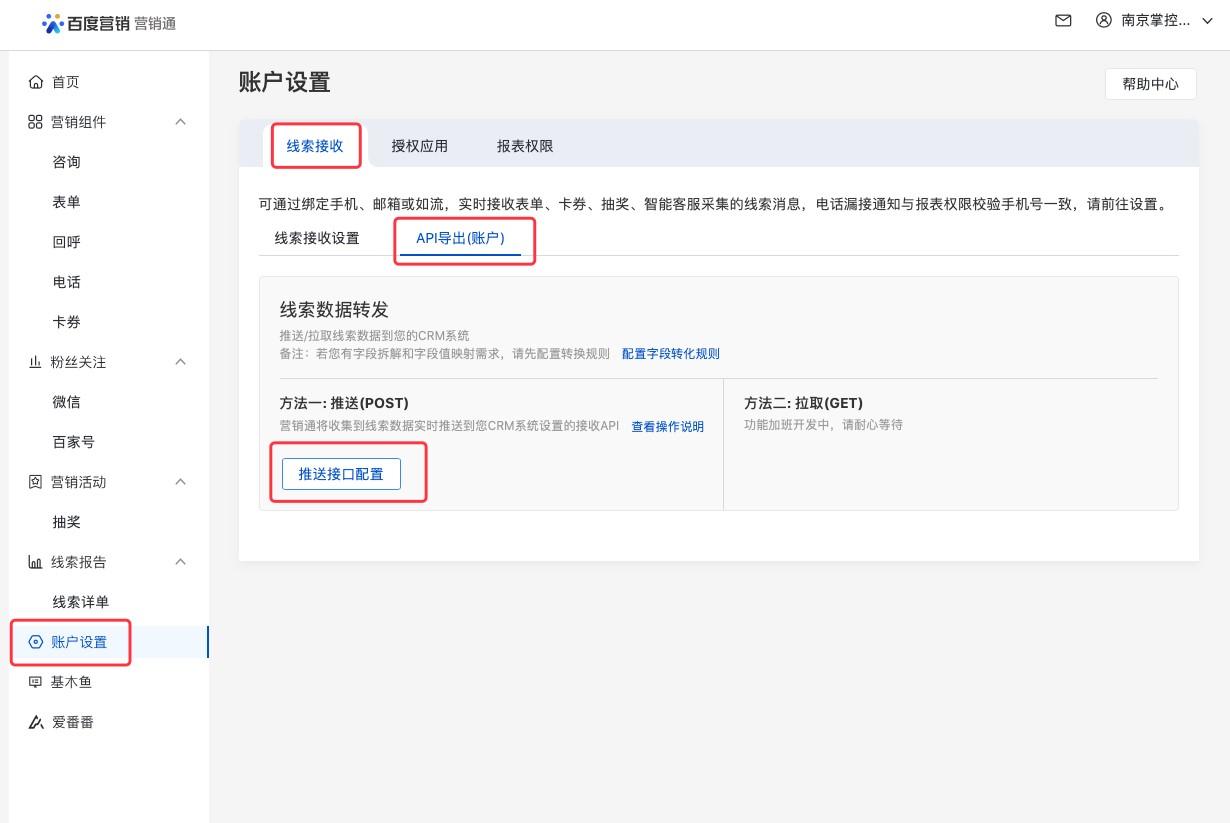Switch to the 授权应用 tab

(x=419, y=146)
